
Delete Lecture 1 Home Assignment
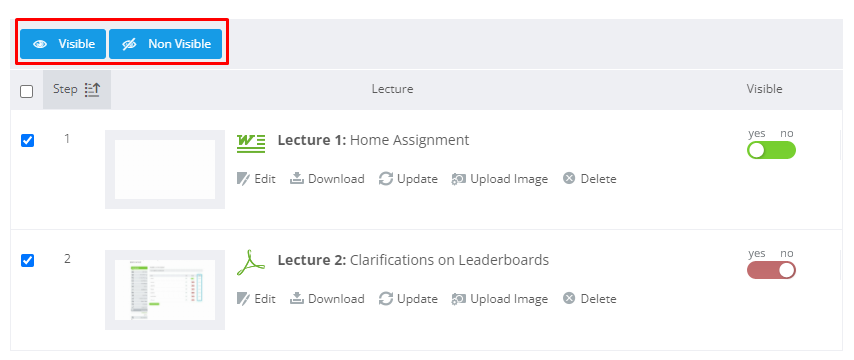[589, 179]
